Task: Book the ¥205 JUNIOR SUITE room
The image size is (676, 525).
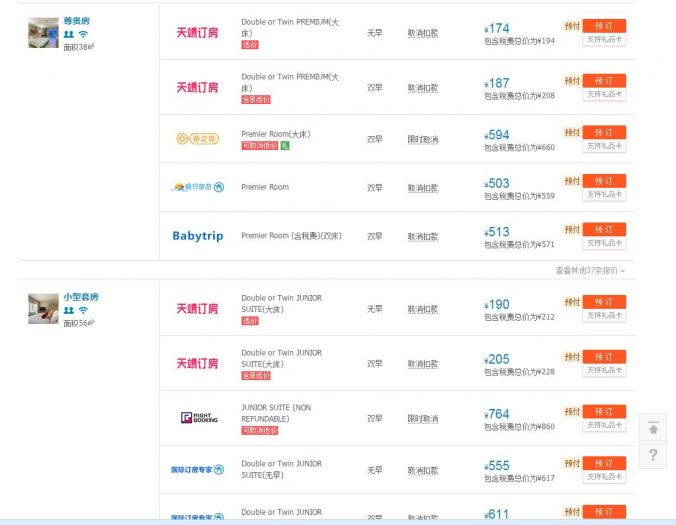Action: [x=604, y=356]
